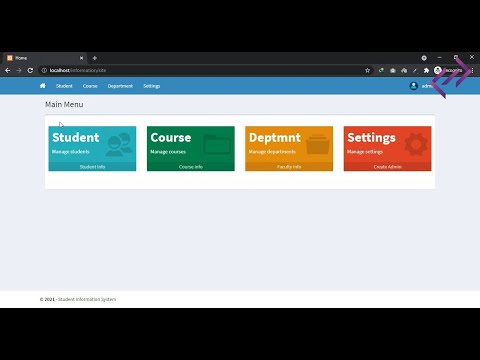480x360 pixels.
Task: Bookmark this page with star icon
Action: [367, 70]
